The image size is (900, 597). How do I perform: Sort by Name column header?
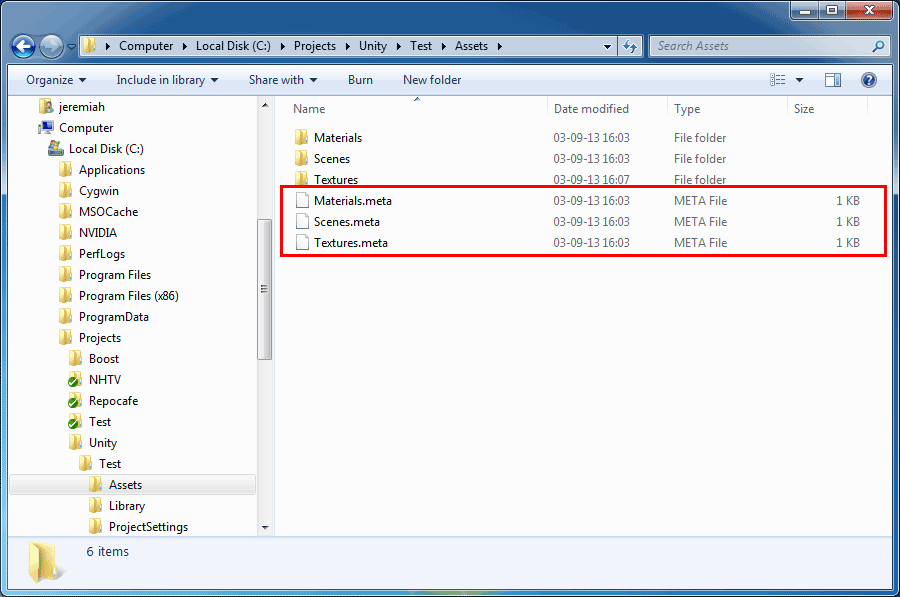coord(309,109)
